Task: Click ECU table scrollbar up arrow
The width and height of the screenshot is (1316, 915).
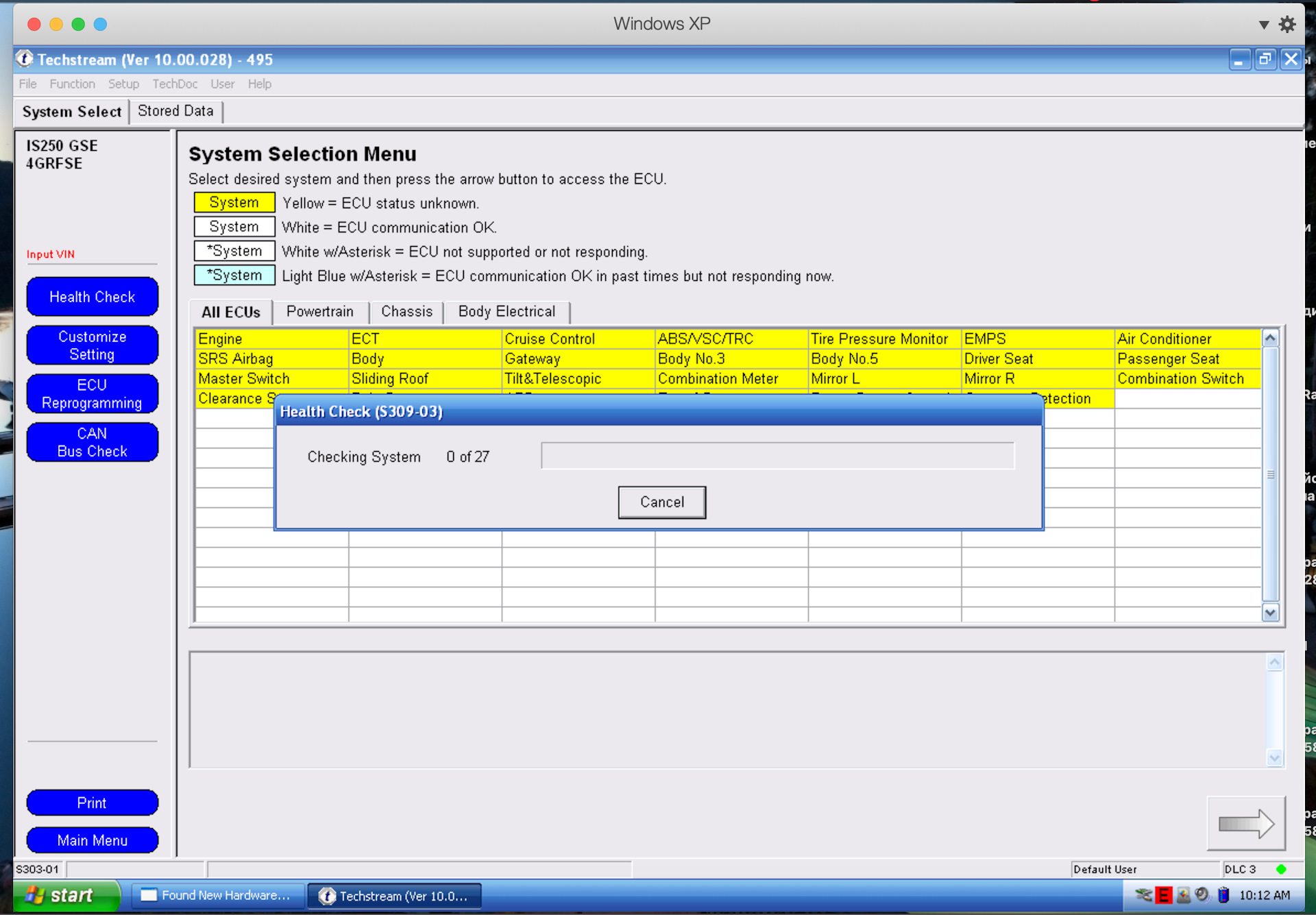Action: (x=1270, y=338)
